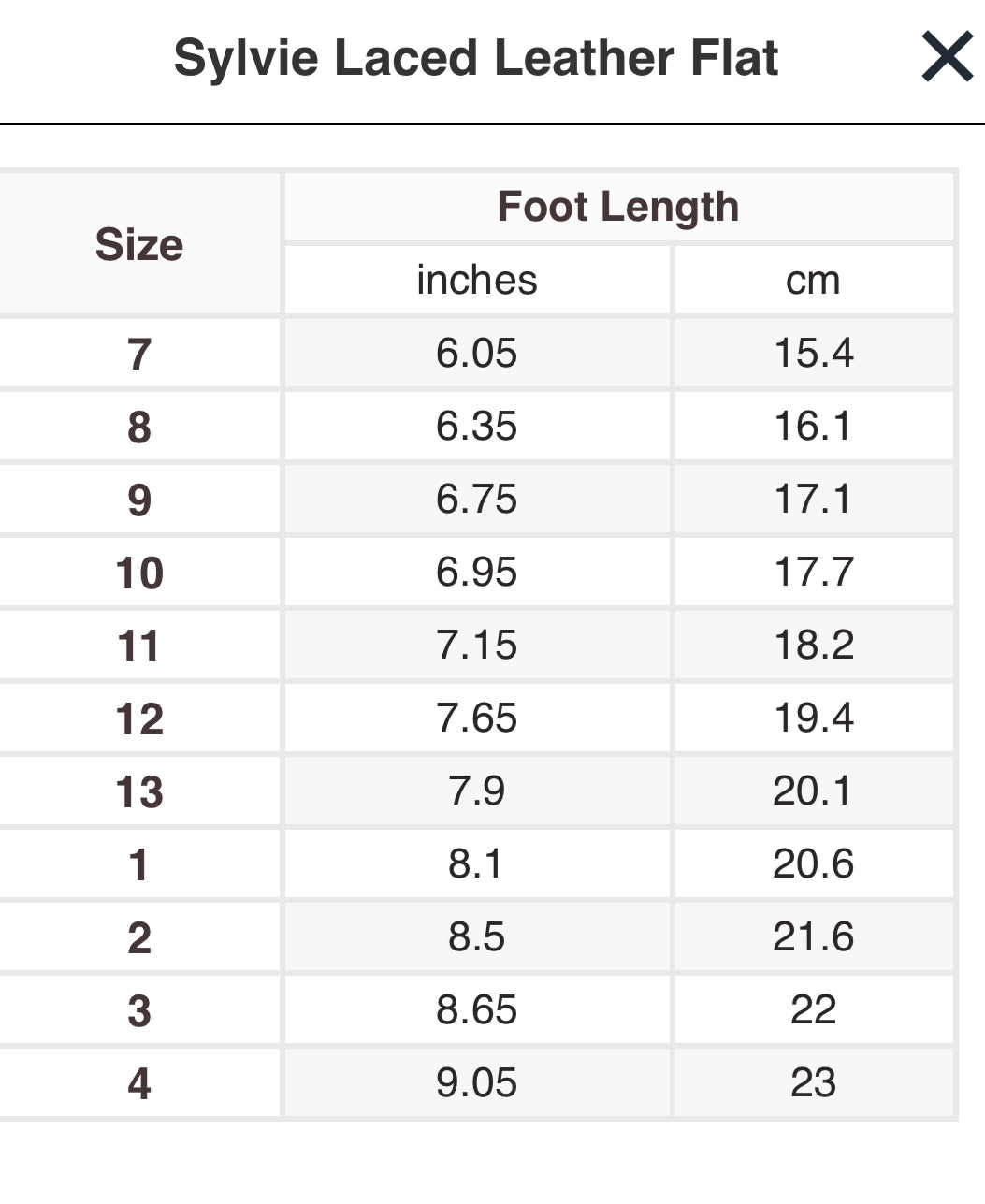This screenshot has height=1204, width=985.
Task: Close the Sylvie Laced Leather Flat size chart
Action: pyautogui.click(x=947, y=57)
